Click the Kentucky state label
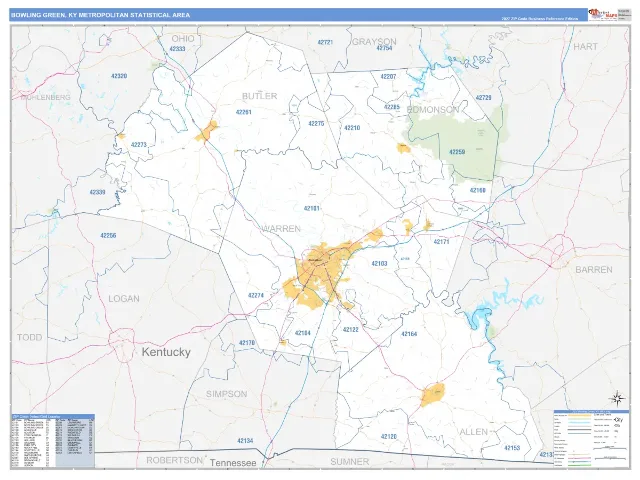 tap(166, 352)
